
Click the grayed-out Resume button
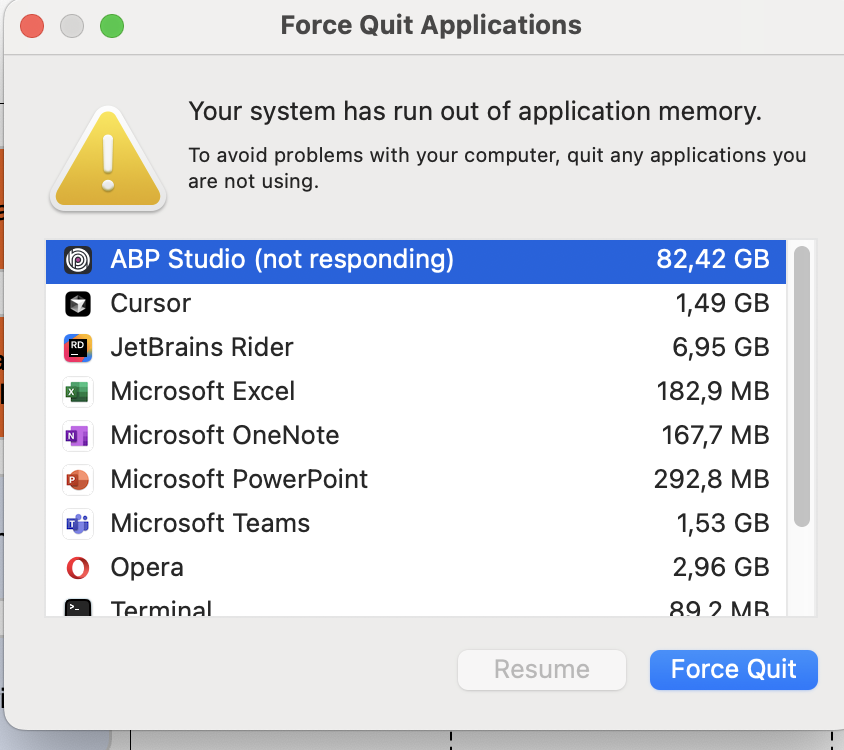point(541,670)
